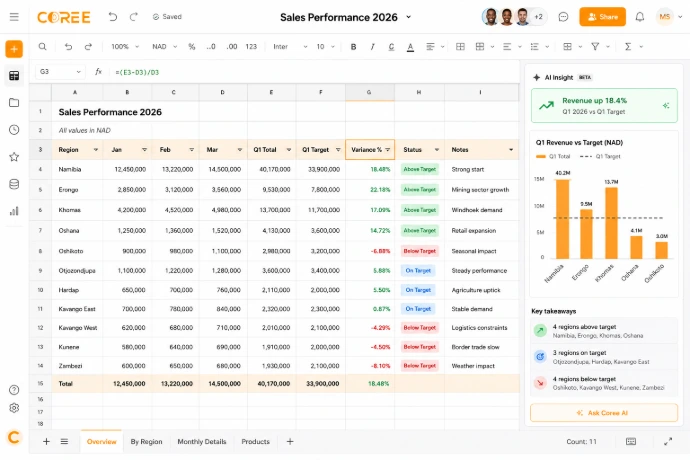
Task: Open notifications bell icon
Action: pos(640,17)
